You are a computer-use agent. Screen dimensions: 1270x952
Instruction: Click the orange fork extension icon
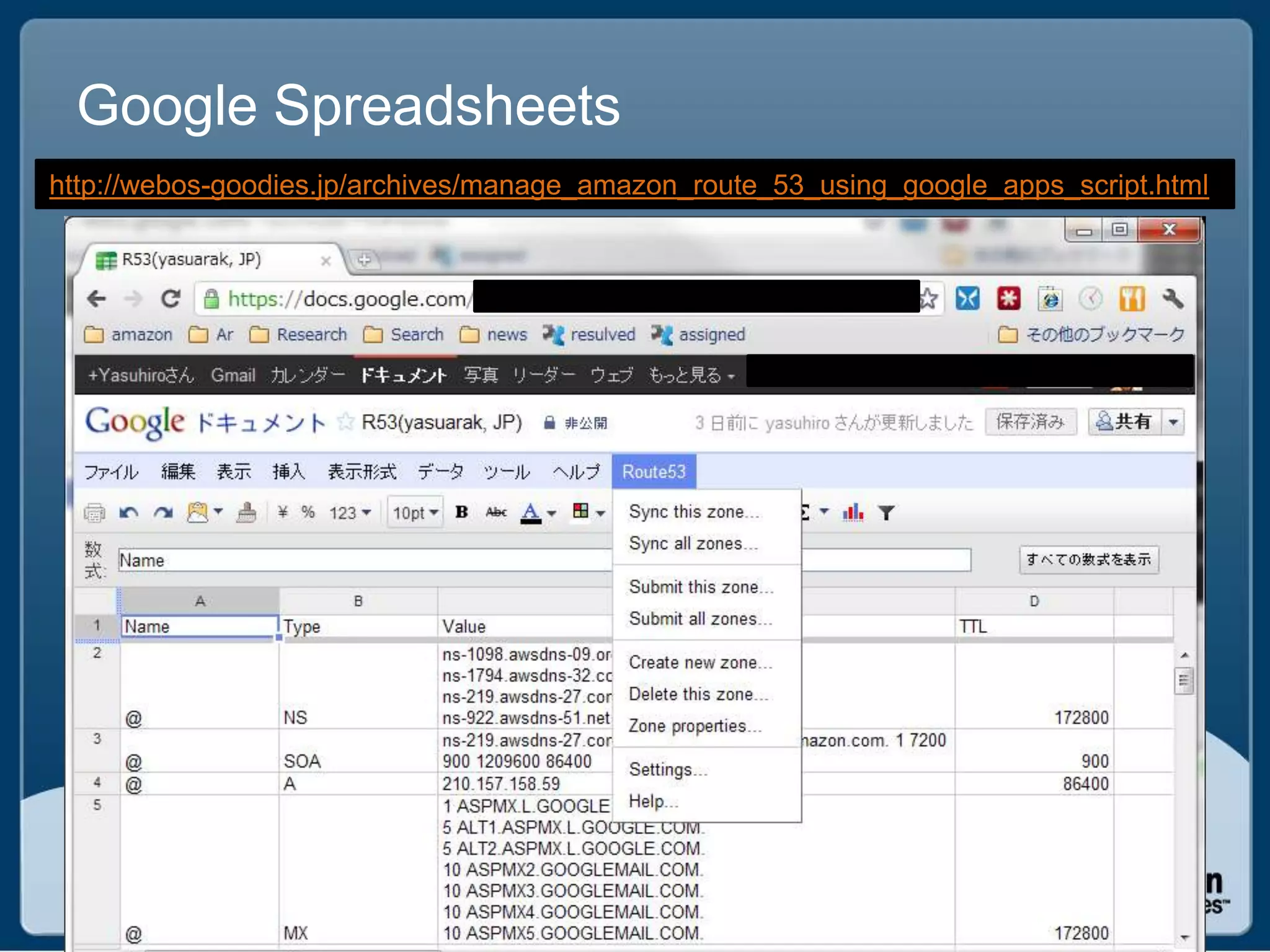(1132, 299)
